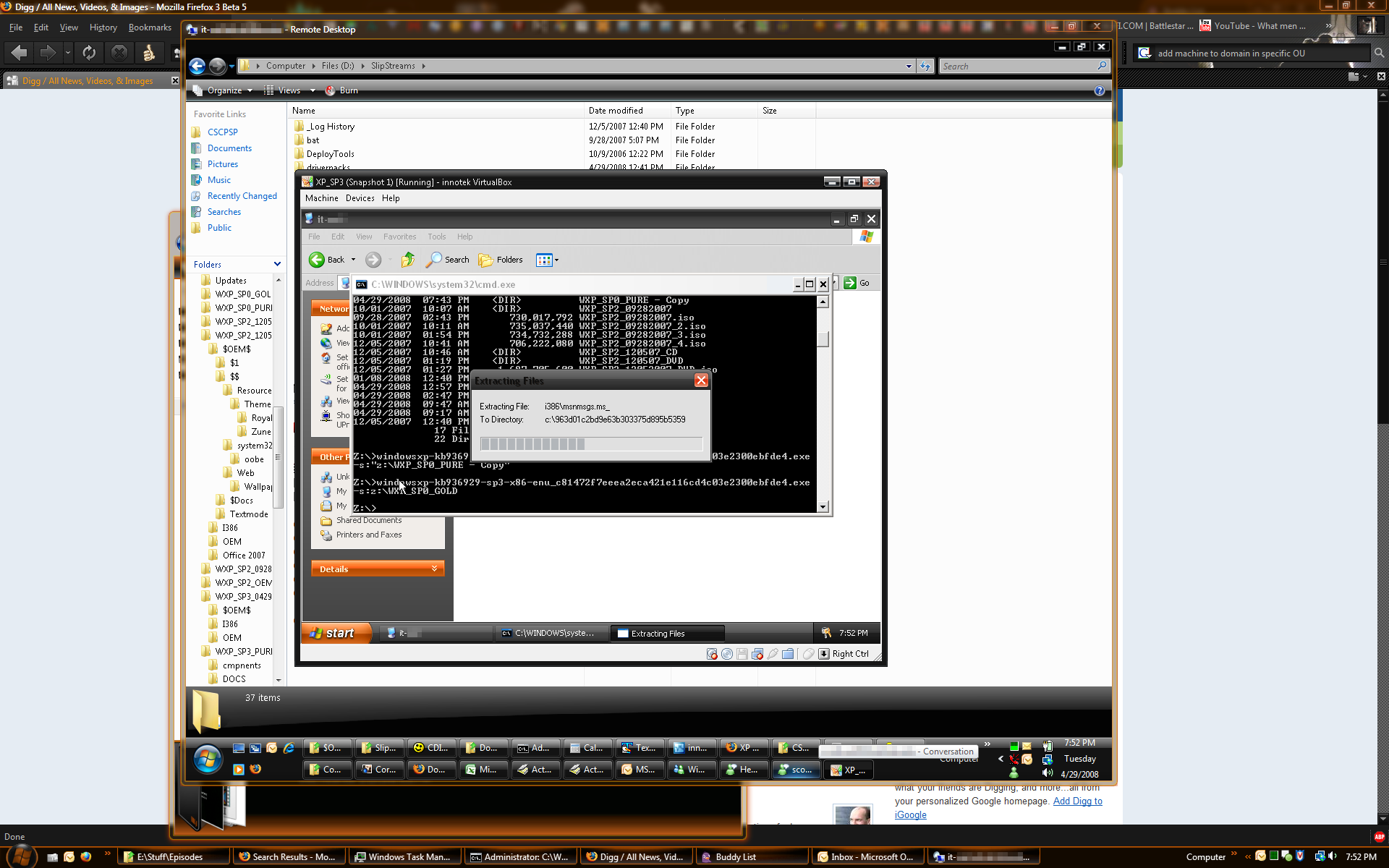Click XP Explorer Search magnifier button
This screenshot has width=1389, height=868.
tap(448, 260)
